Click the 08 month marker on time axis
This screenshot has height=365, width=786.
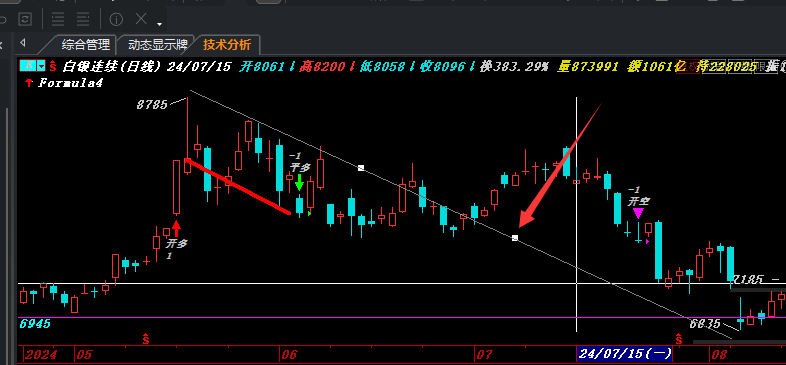tap(718, 355)
